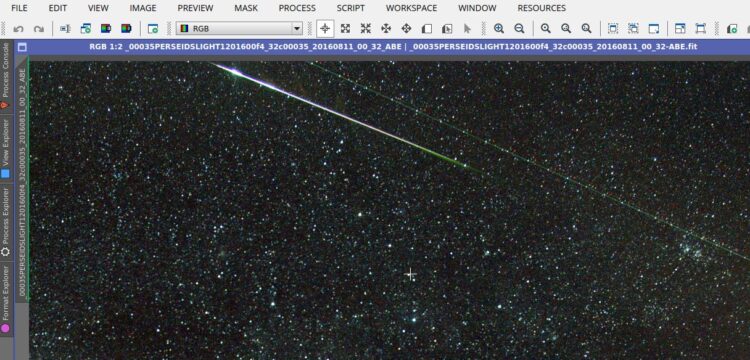Select the Edit Preview mode icon
The image size is (750, 360).
pos(447,29)
